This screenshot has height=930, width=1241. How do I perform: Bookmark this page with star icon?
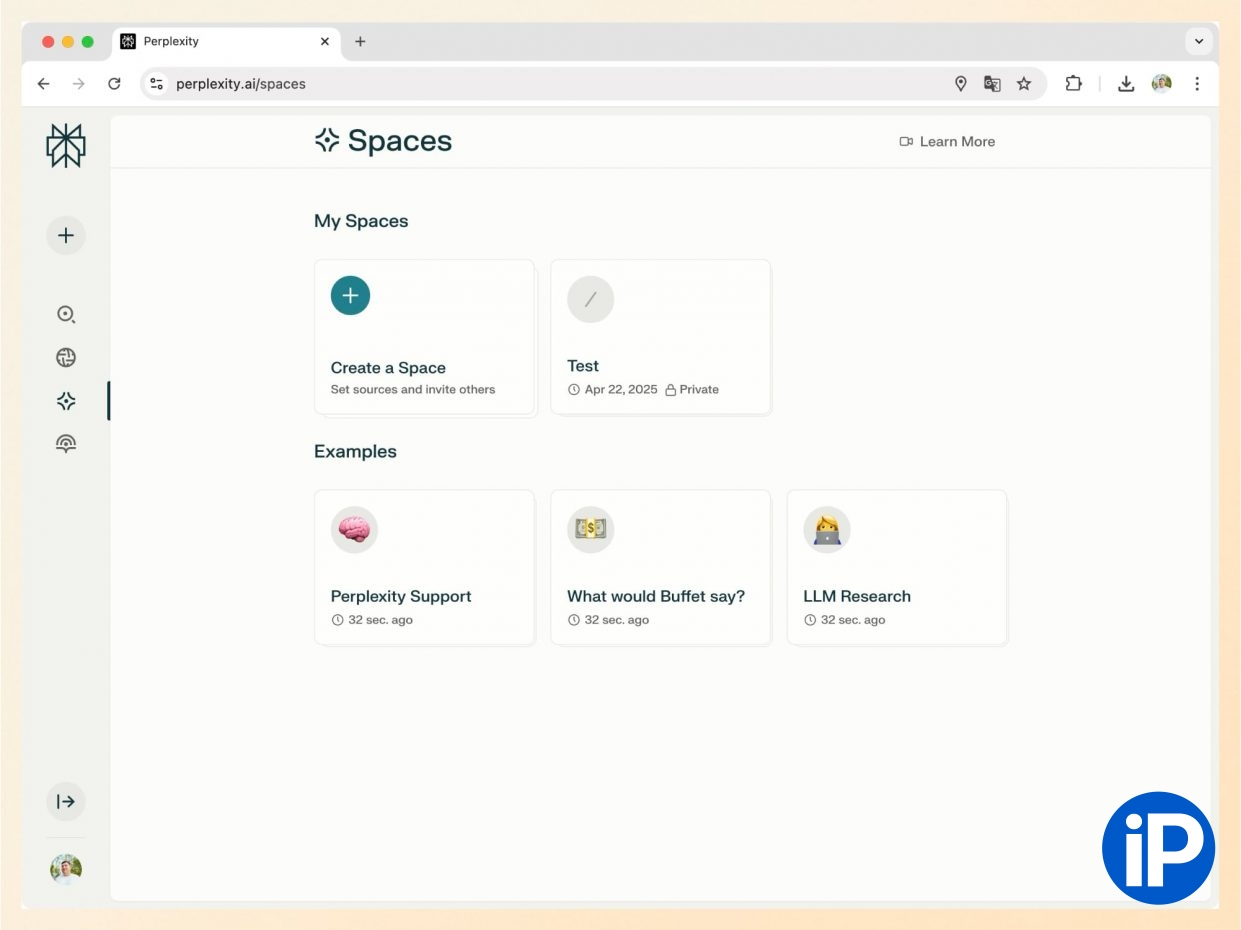[1024, 84]
